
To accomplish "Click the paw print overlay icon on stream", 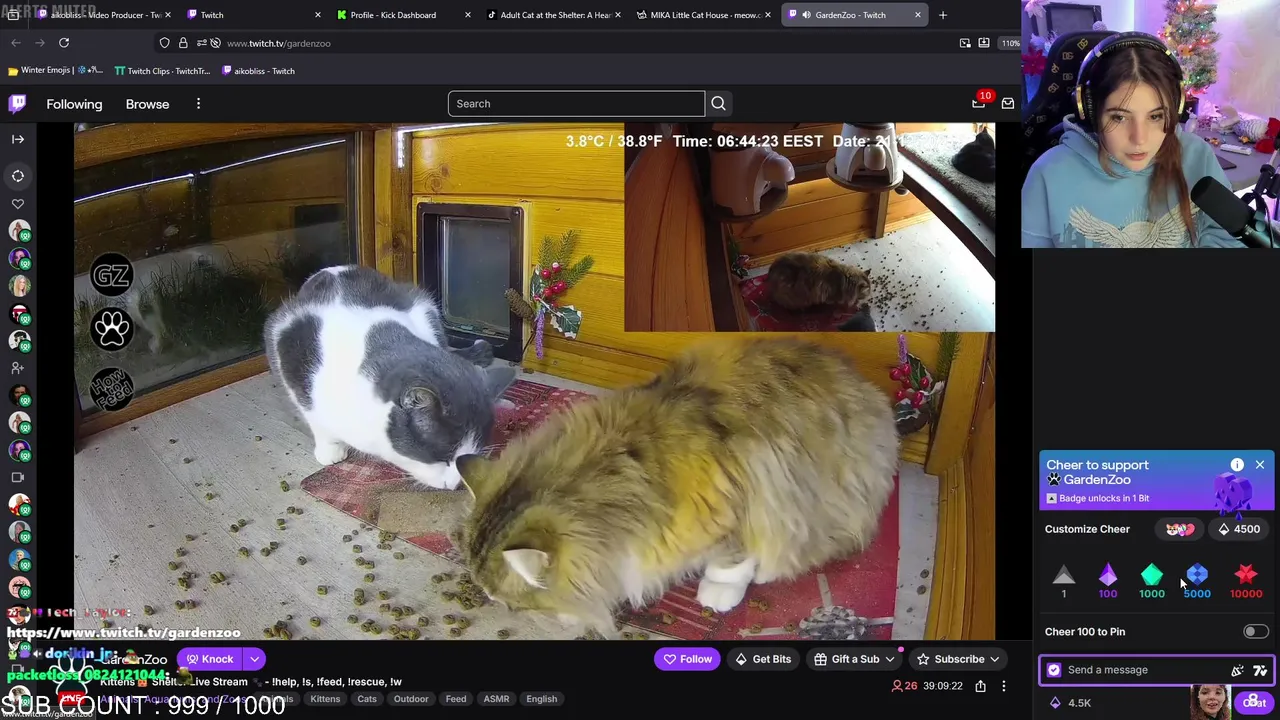I will [111, 328].
